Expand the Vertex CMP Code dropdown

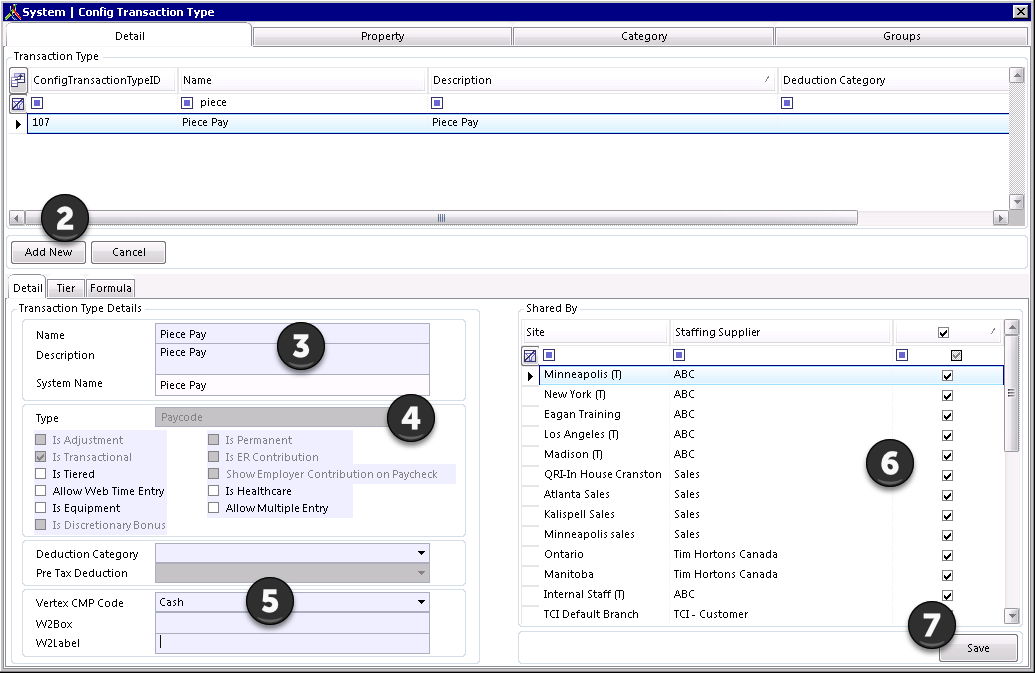pos(421,602)
